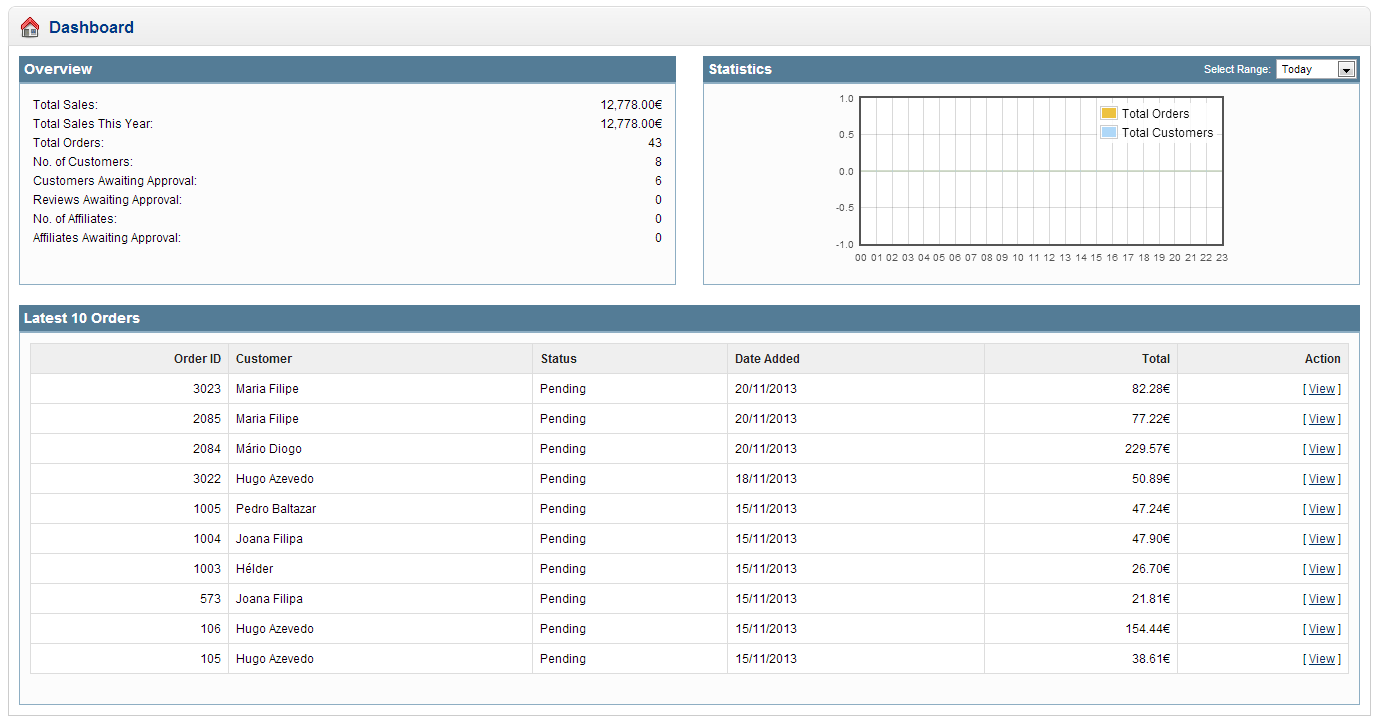
Task: Click the Select Range label
Action: pos(1237,70)
